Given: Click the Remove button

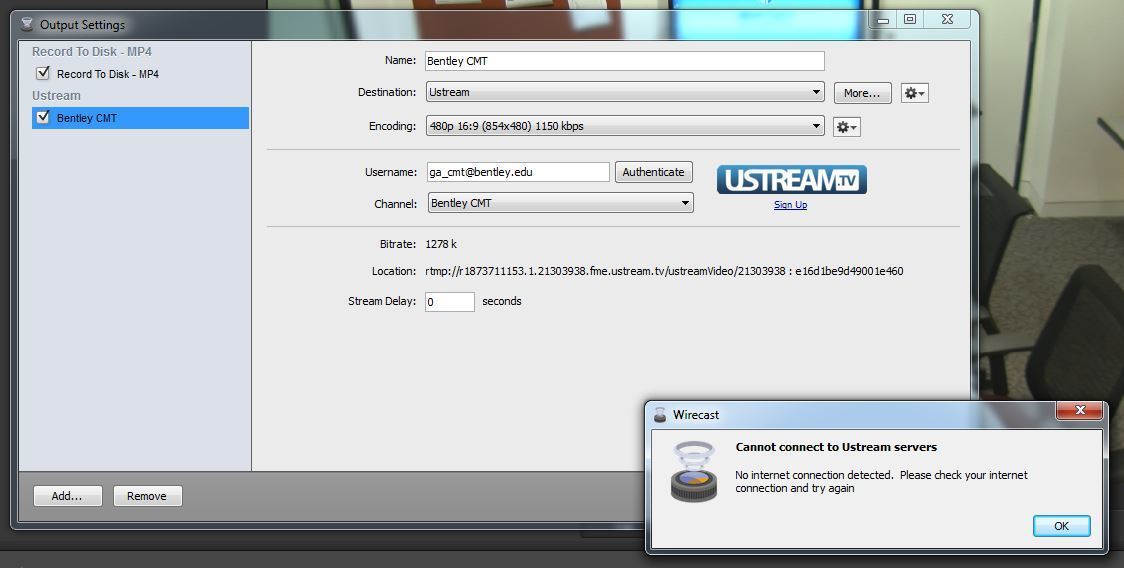Looking at the screenshot, I should [147, 496].
